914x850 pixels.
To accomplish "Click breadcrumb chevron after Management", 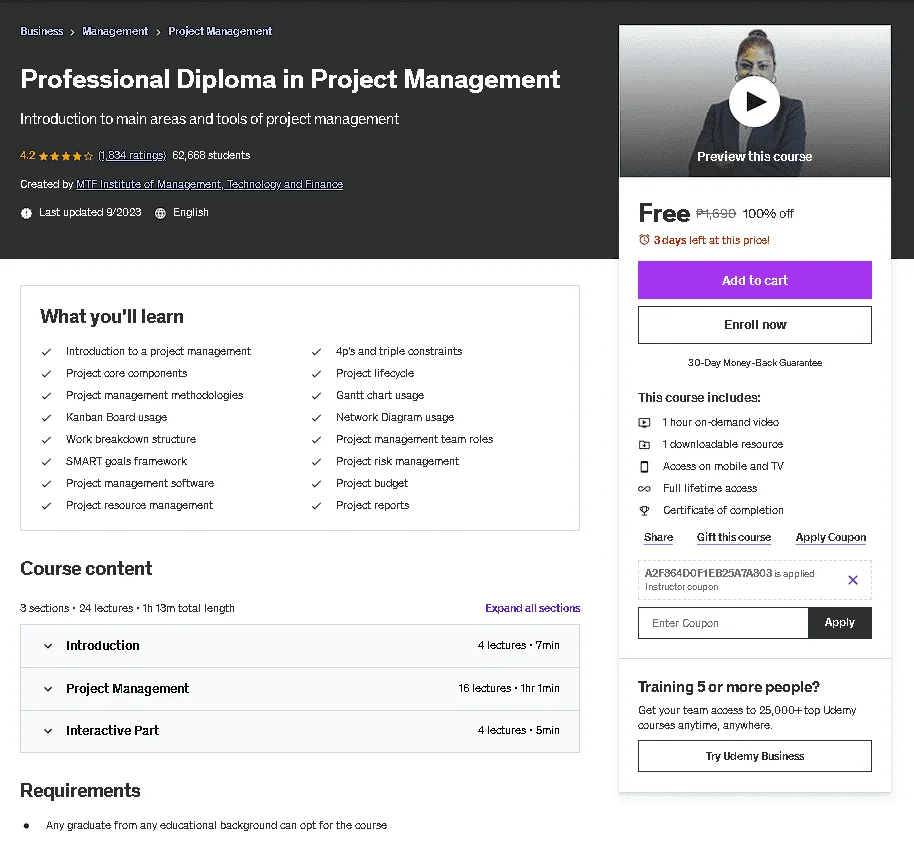I will (158, 32).
